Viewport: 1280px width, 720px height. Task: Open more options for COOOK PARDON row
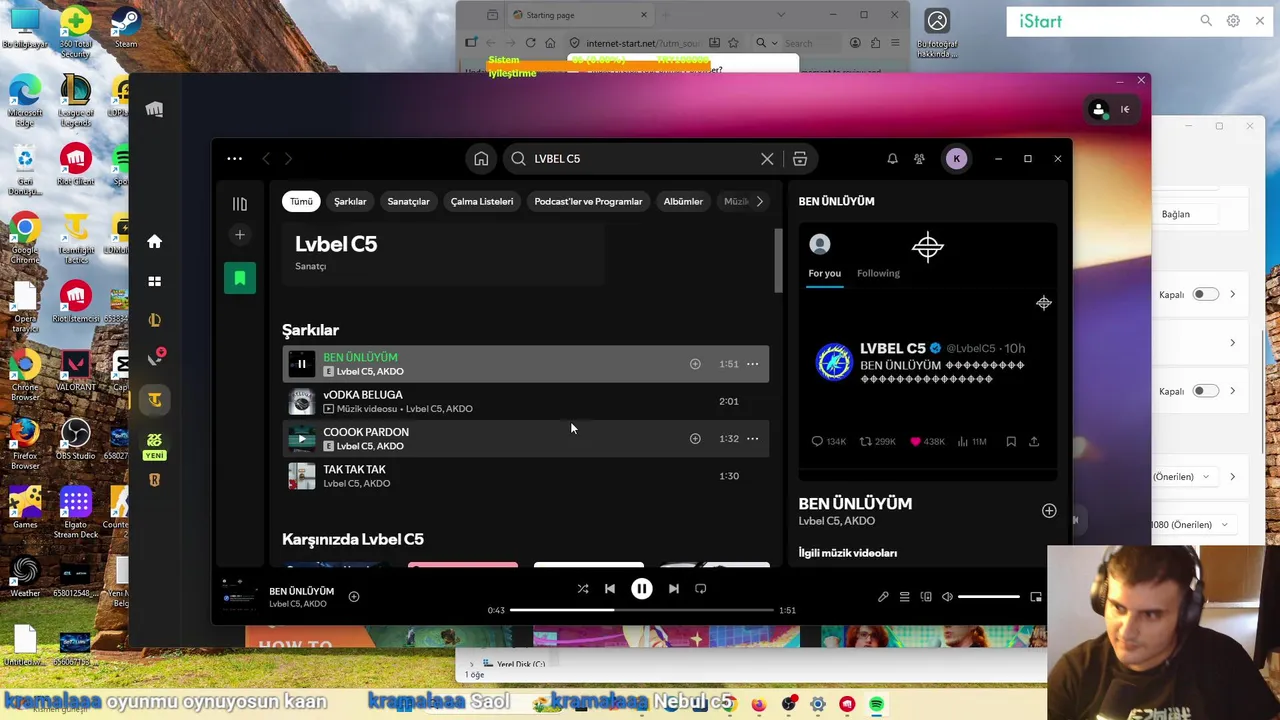point(753,439)
